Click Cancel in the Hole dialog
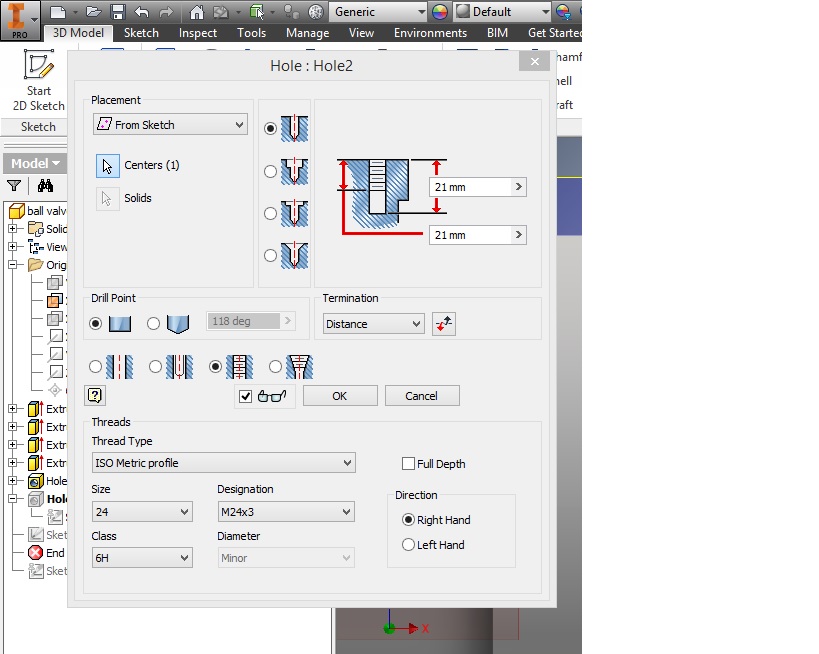Image resolution: width=819 pixels, height=654 pixels. [x=422, y=396]
